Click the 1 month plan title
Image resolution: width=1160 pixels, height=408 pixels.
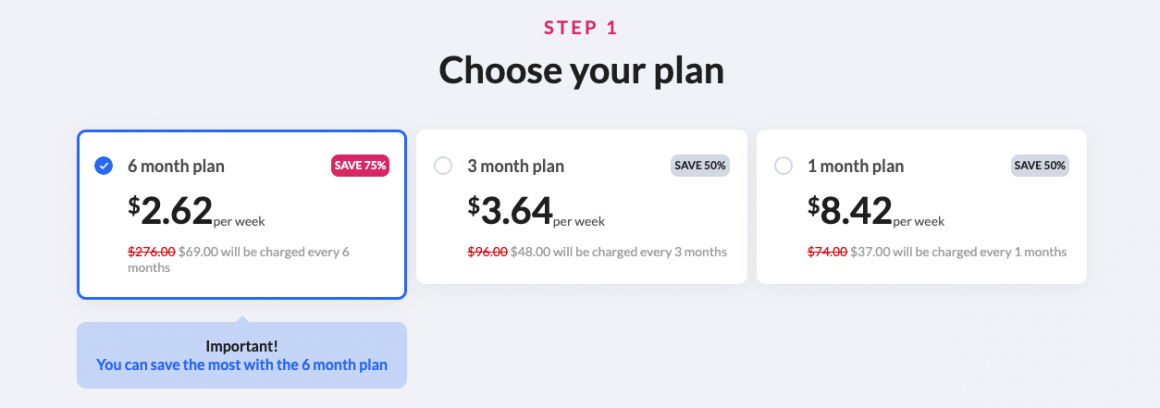(856, 166)
